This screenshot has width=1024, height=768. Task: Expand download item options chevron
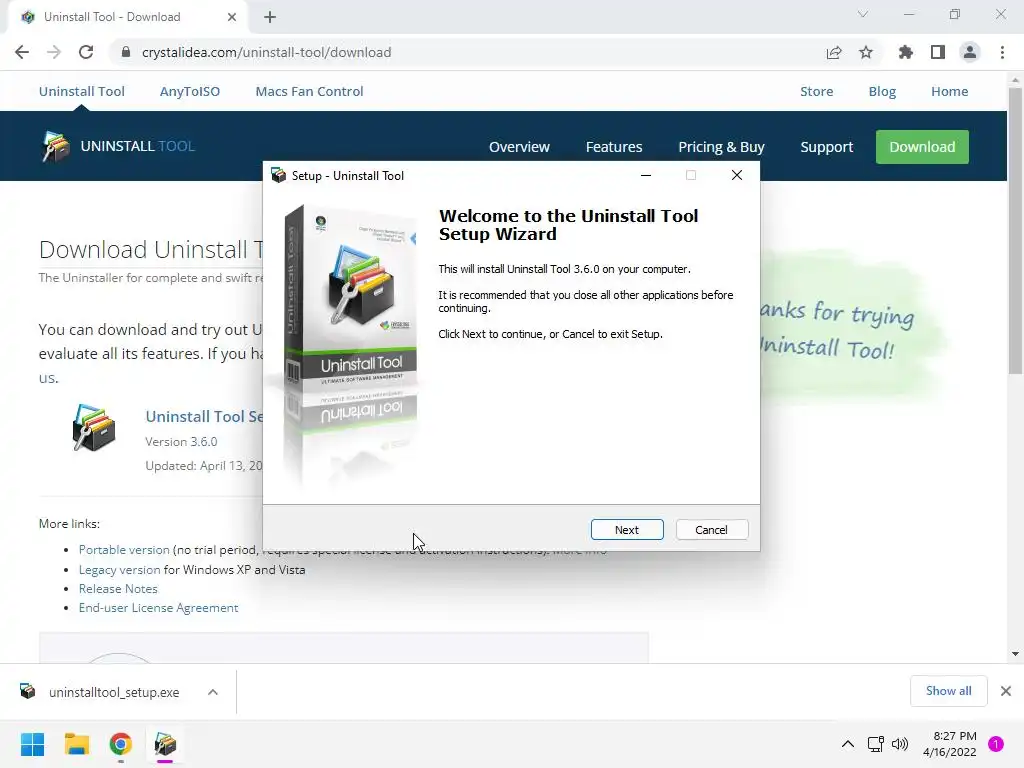[x=213, y=692]
